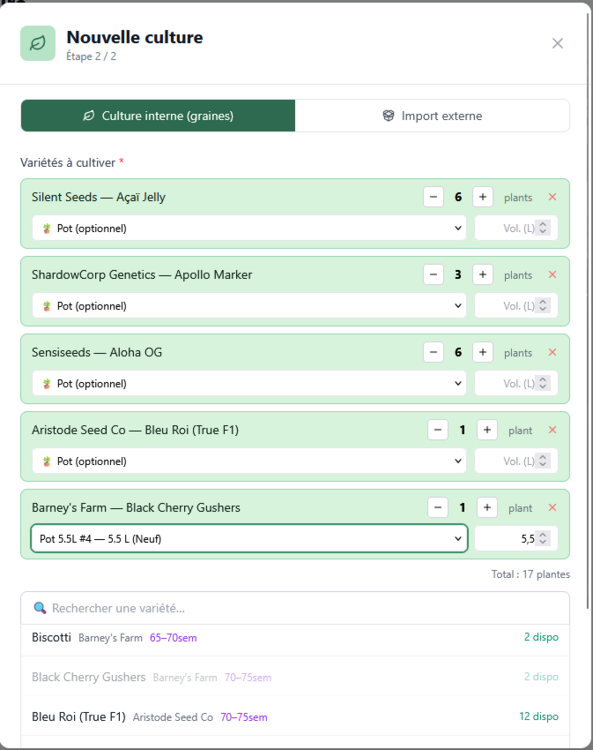Remove Barney's Farm Black Cherry Gushers
The image size is (593, 750).
point(552,507)
